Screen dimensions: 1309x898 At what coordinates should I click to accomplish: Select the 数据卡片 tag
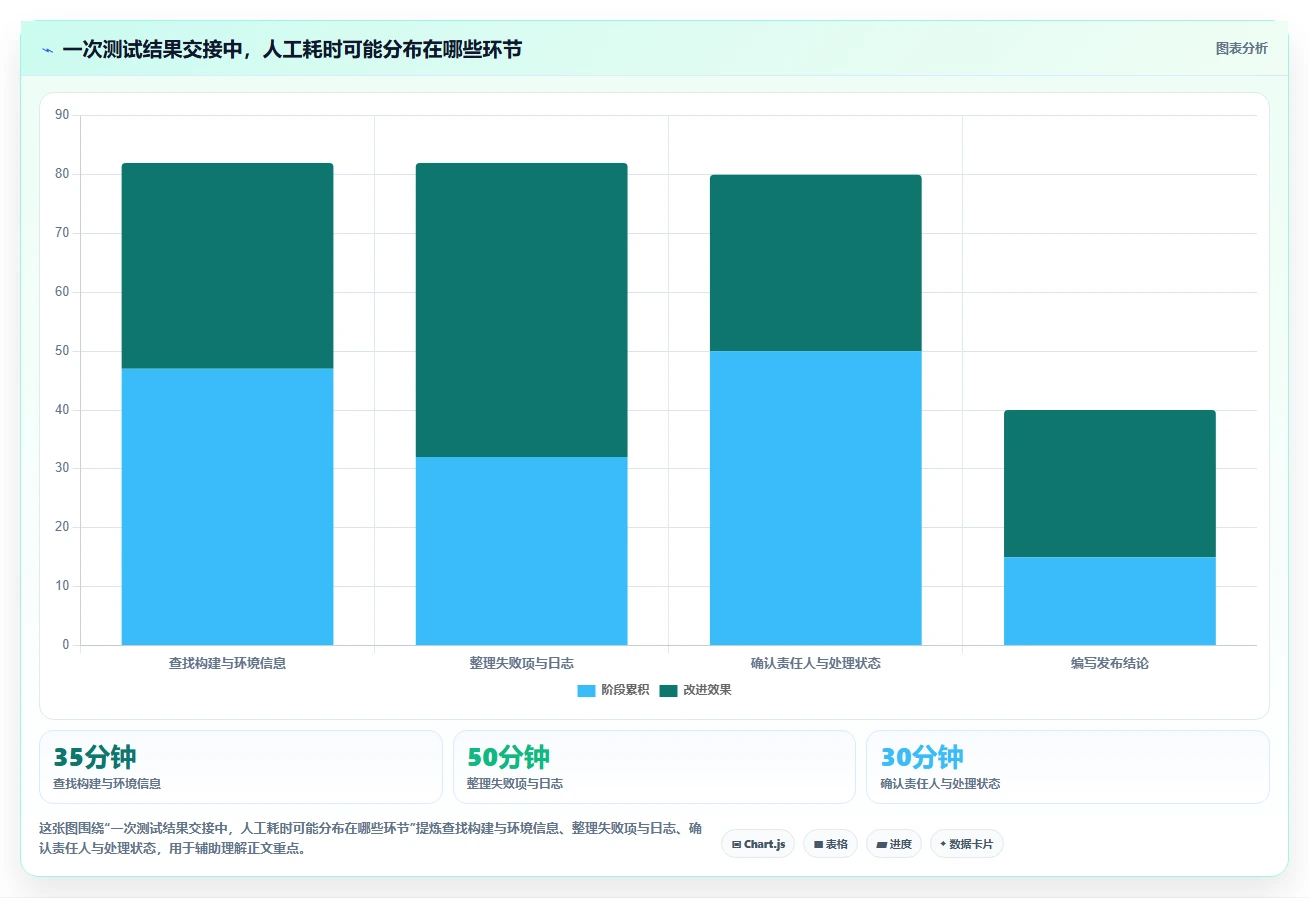[967, 844]
